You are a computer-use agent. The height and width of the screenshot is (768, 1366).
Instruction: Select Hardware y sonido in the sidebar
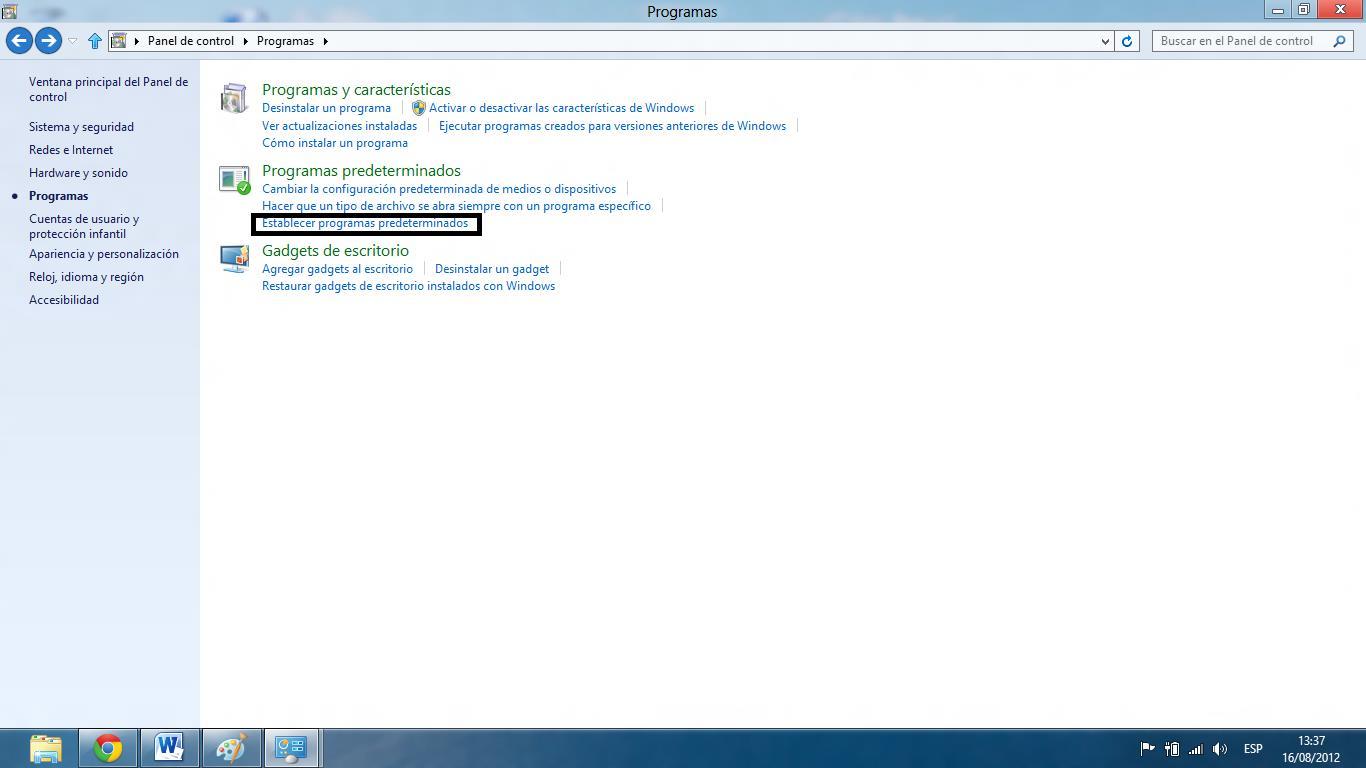pos(78,173)
